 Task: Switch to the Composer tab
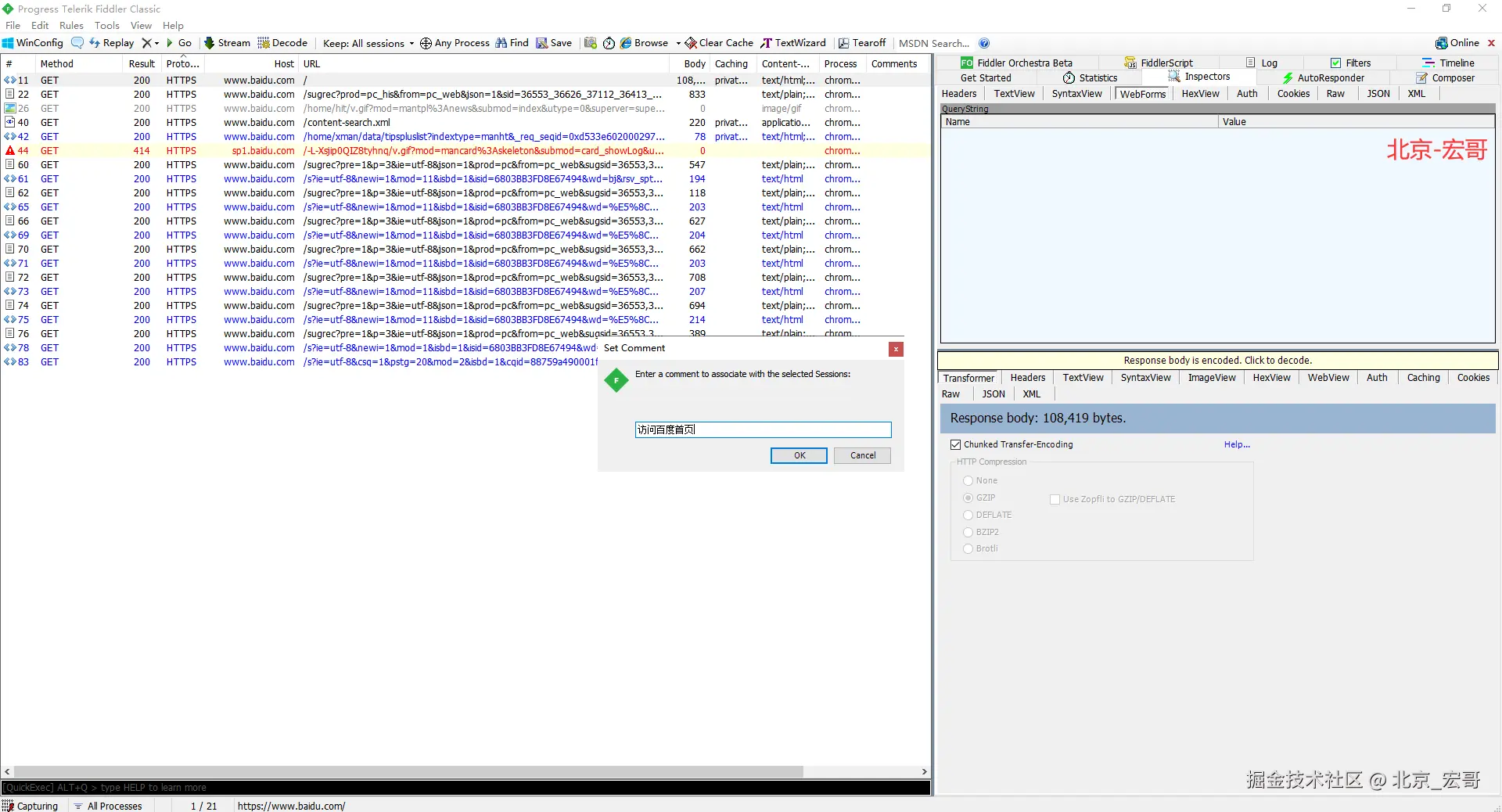click(x=1446, y=77)
